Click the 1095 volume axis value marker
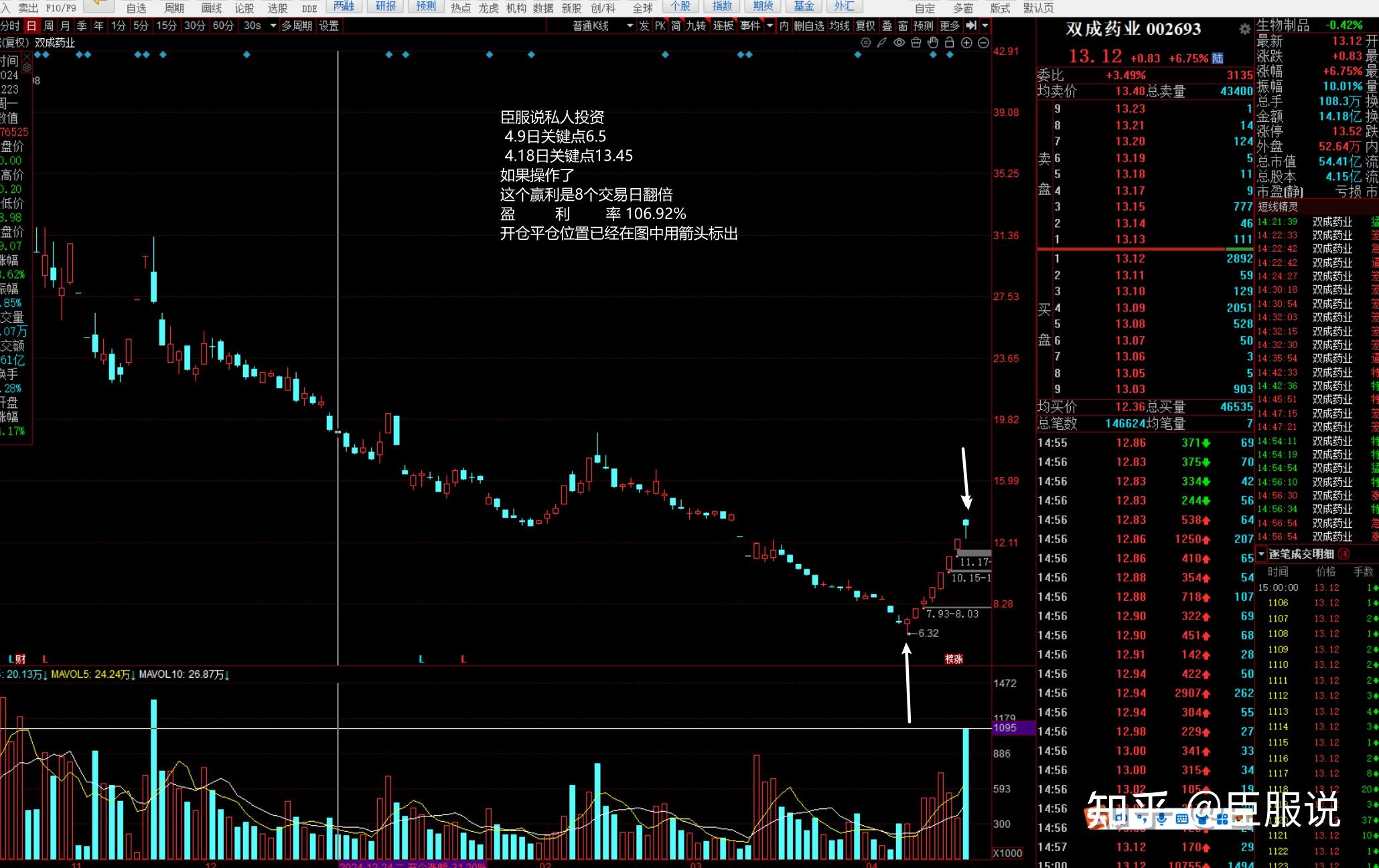This screenshot has height=868, width=1379. click(1013, 727)
